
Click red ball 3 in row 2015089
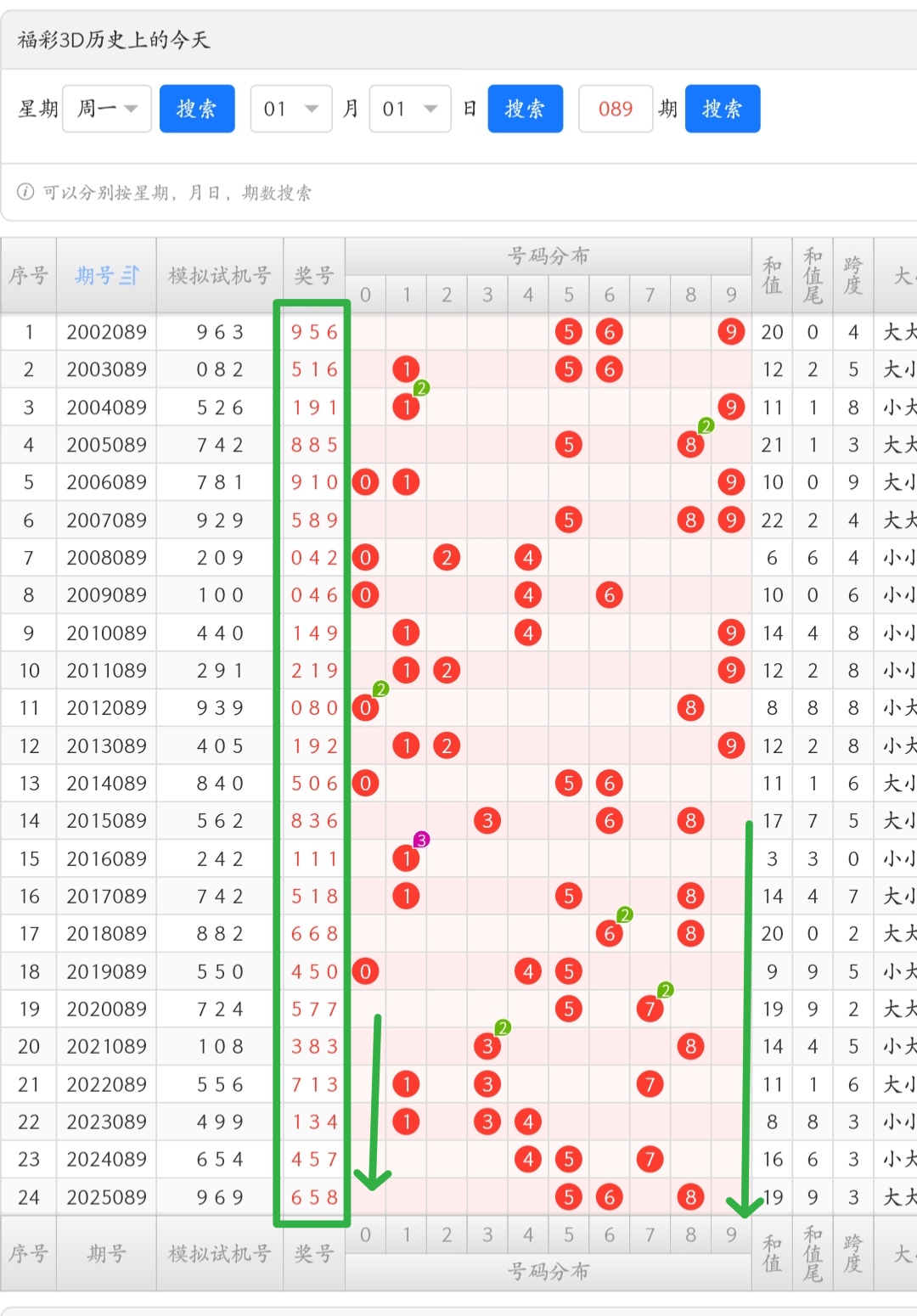click(x=487, y=820)
